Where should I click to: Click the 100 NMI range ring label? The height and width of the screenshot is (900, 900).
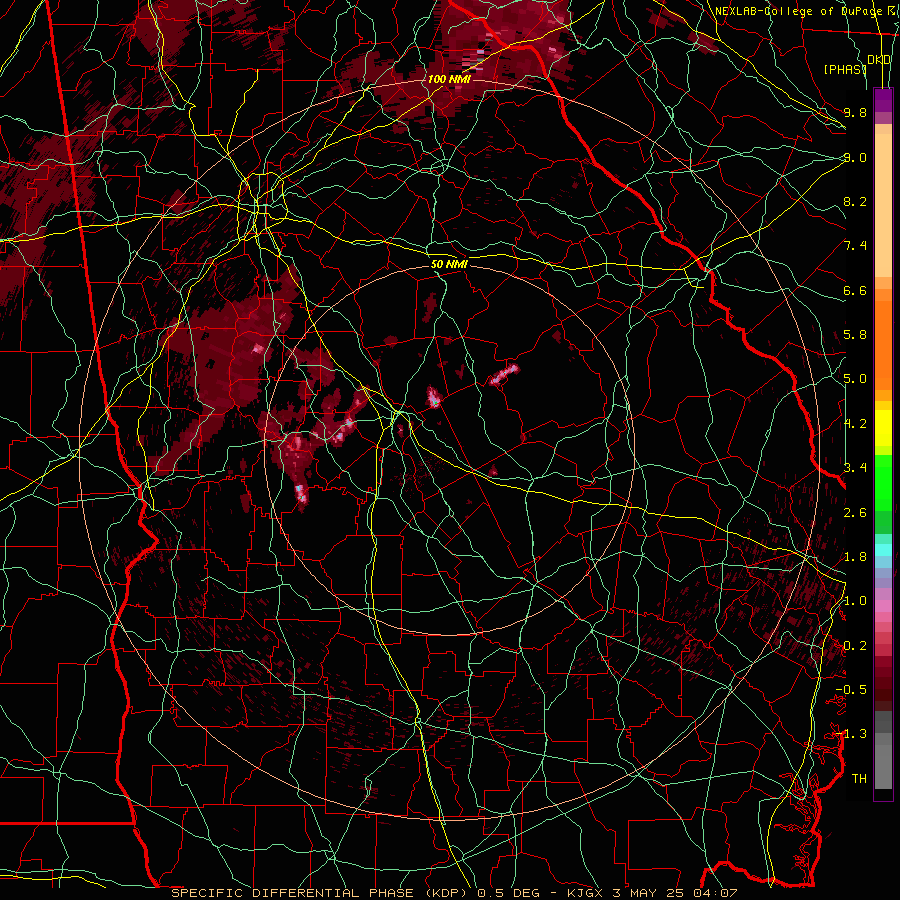tap(449, 79)
